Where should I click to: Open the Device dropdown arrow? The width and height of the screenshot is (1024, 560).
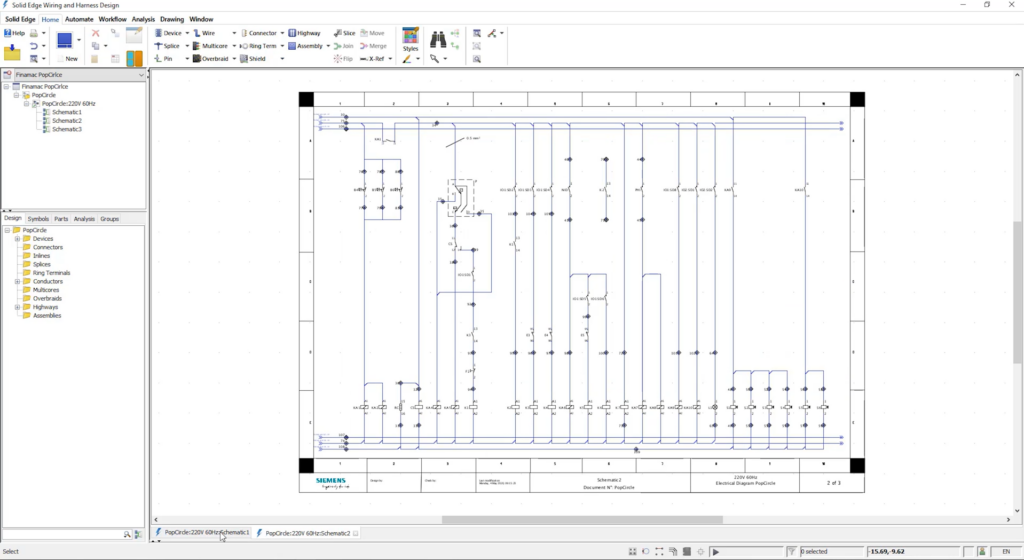pyautogui.click(x=187, y=33)
